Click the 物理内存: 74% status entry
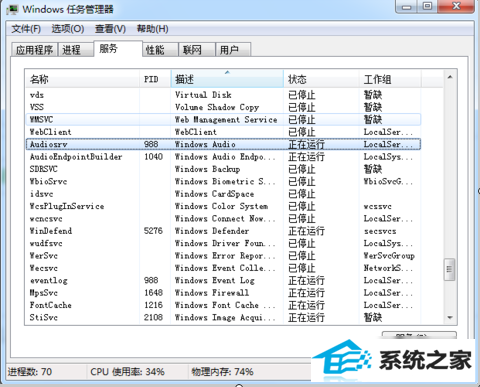Screen dimensions: 480x387 pyautogui.click(x=222, y=372)
